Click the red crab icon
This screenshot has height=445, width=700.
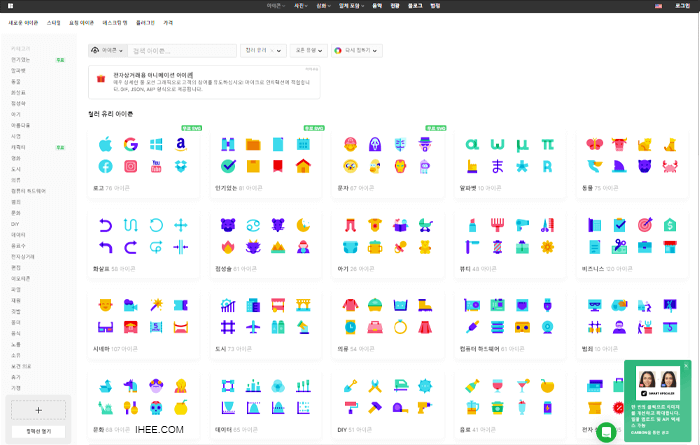[x=670, y=166]
